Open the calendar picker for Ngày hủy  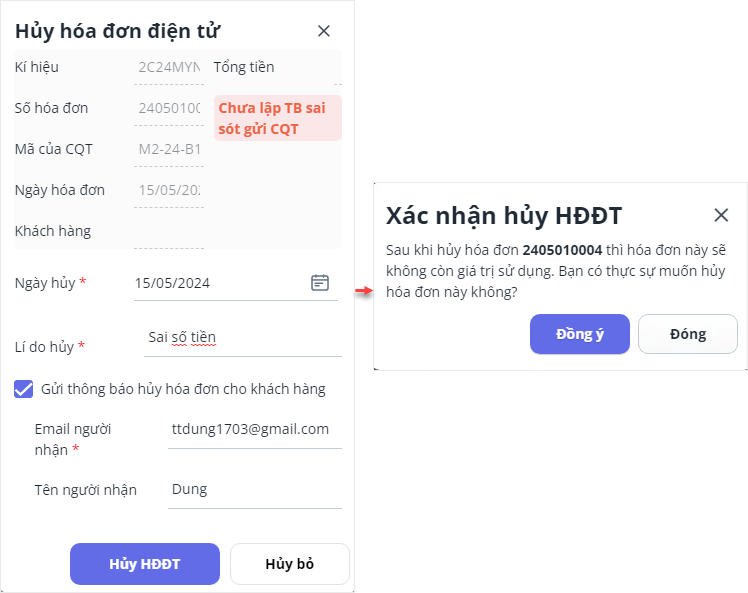(320, 283)
